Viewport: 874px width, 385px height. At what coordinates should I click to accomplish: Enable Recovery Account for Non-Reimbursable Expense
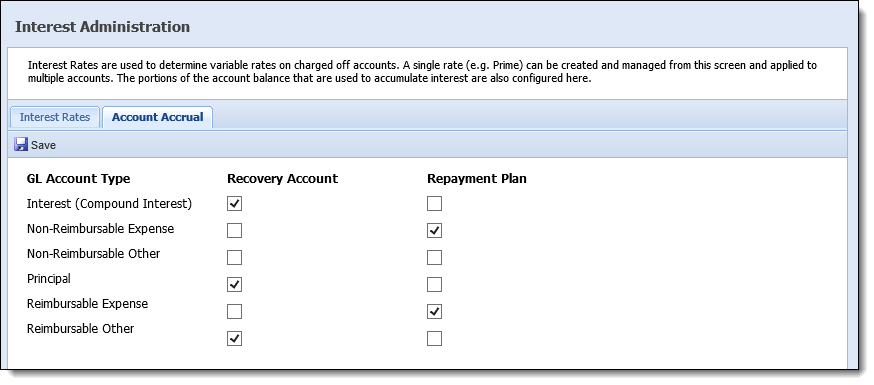coord(235,231)
